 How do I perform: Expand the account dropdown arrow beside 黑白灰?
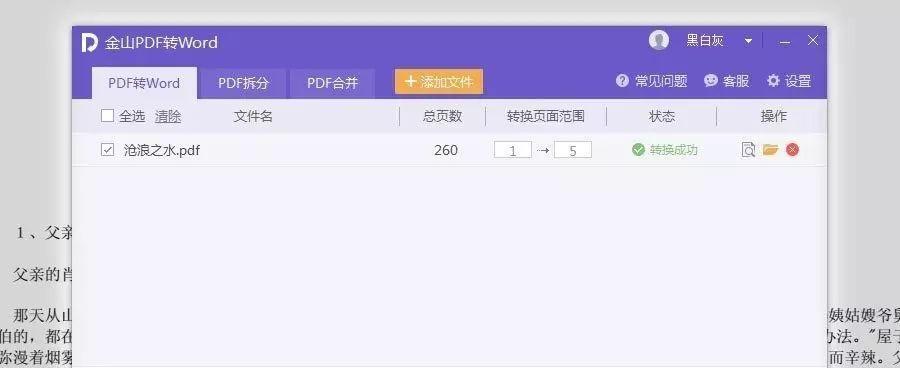coord(748,41)
